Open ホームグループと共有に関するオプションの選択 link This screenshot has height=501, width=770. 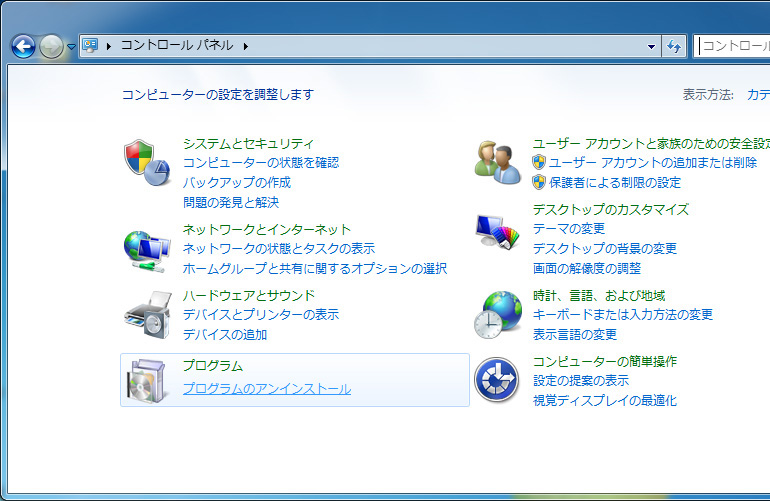tap(315, 268)
